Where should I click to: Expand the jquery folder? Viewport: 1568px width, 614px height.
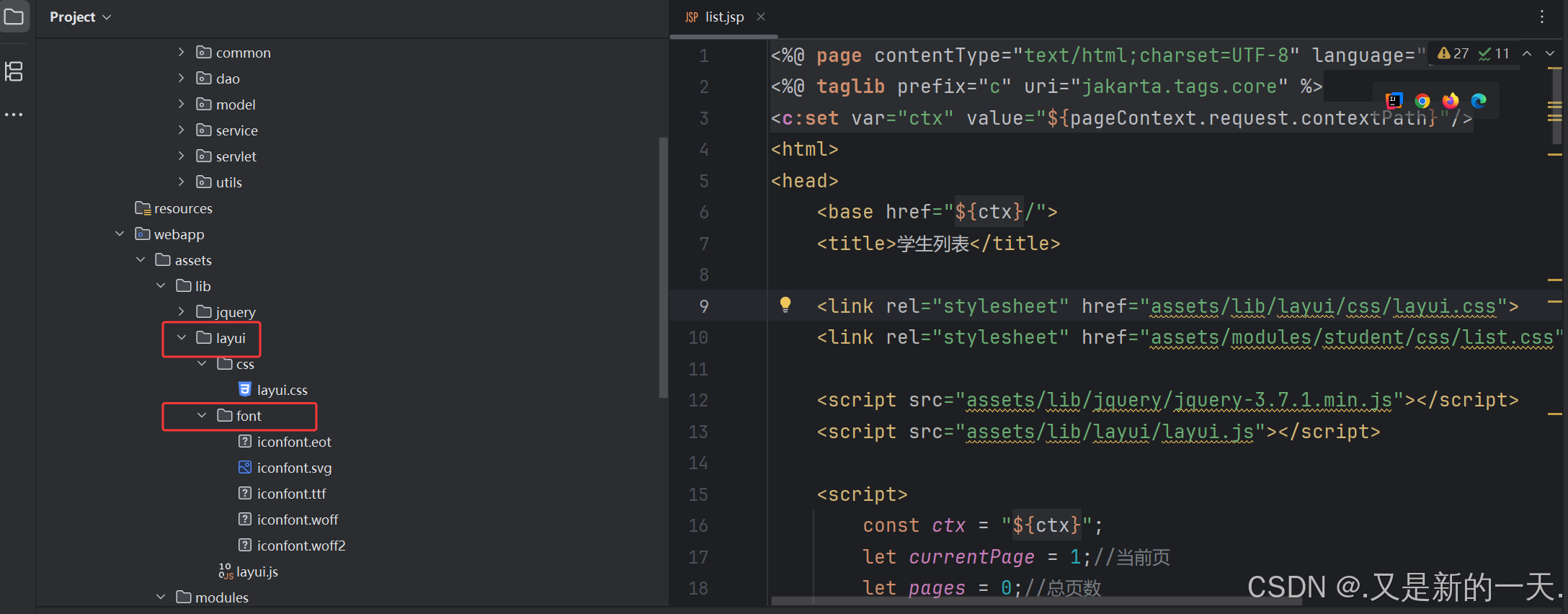[182, 311]
